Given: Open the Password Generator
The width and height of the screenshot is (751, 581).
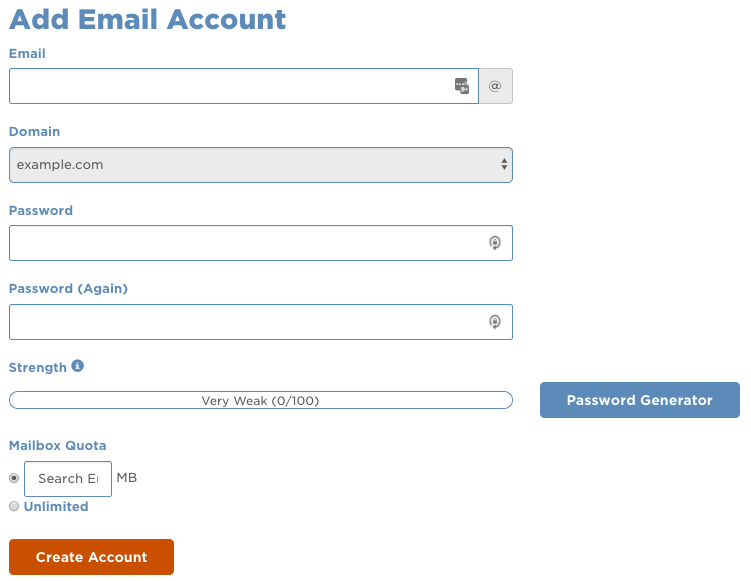Looking at the screenshot, I should click(x=640, y=400).
